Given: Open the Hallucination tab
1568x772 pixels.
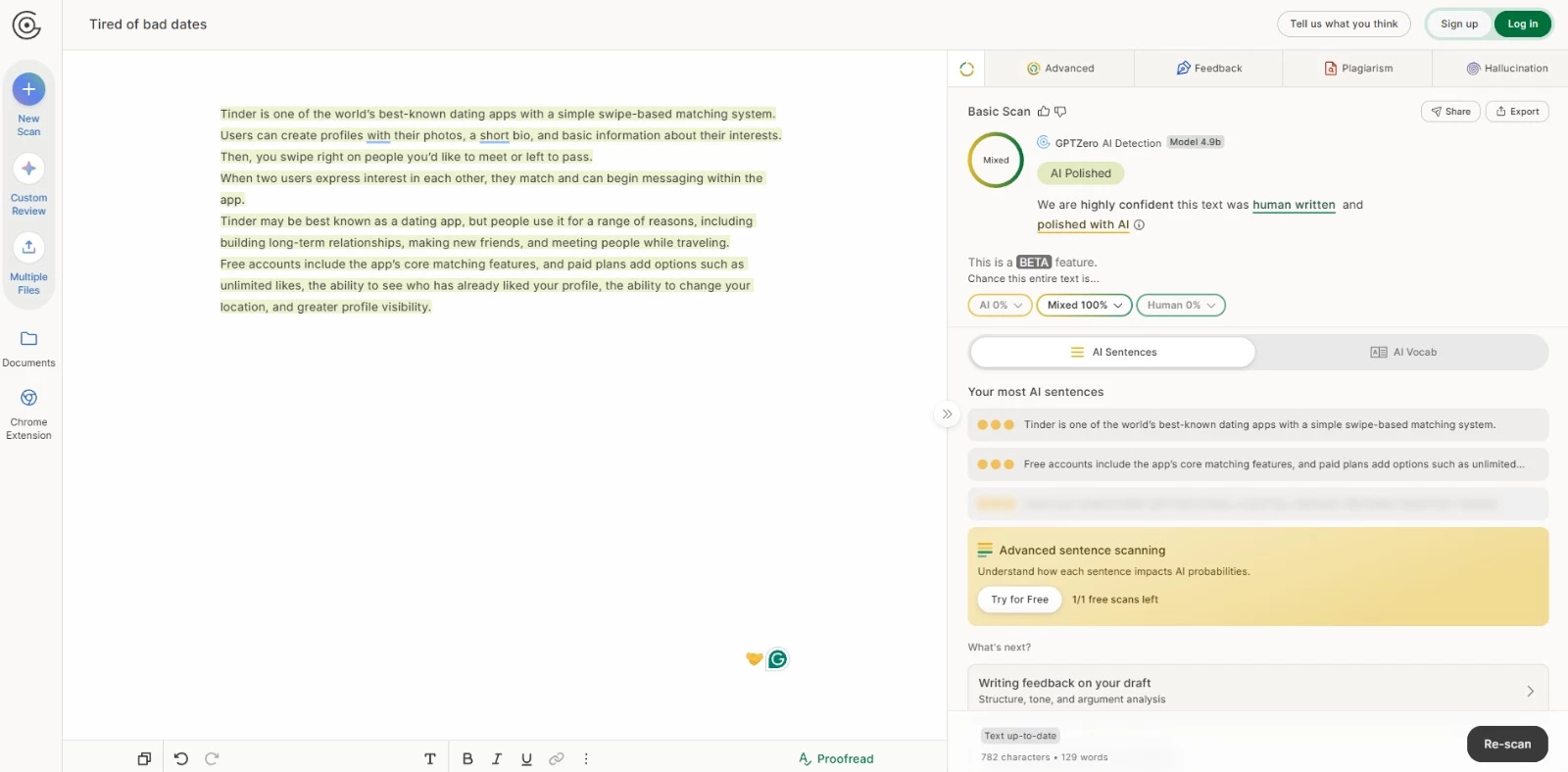Looking at the screenshot, I should tap(1506, 69).
